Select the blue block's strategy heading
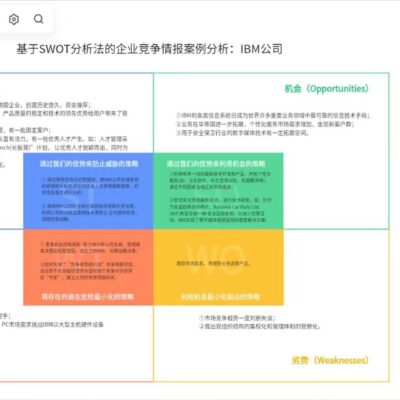This screenshot has width=400, height=400. point(89,164)
